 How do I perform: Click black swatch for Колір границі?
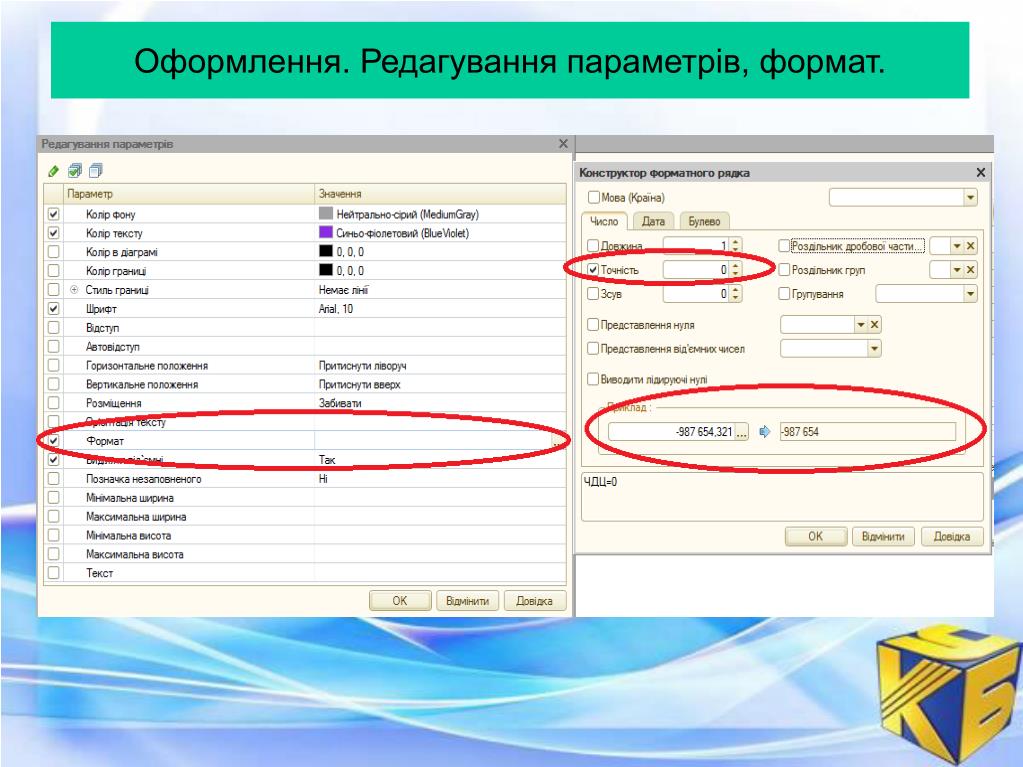(326, 270)
